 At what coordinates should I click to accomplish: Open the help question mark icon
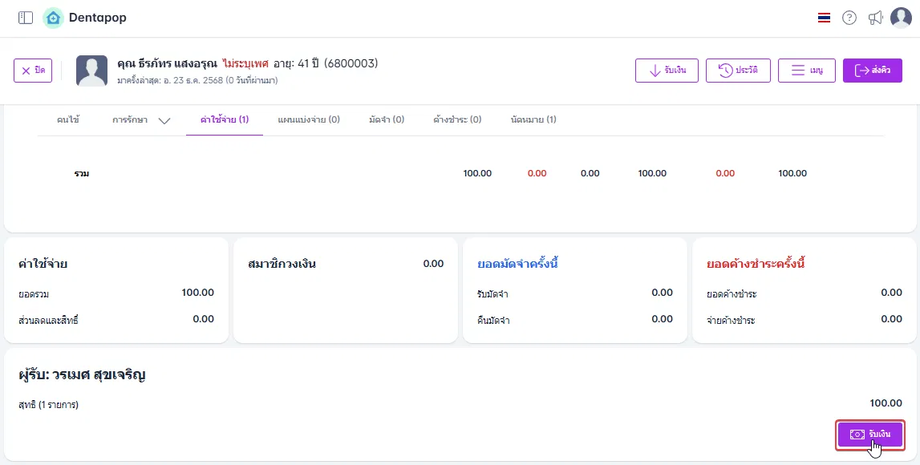(x=849, y=18)
